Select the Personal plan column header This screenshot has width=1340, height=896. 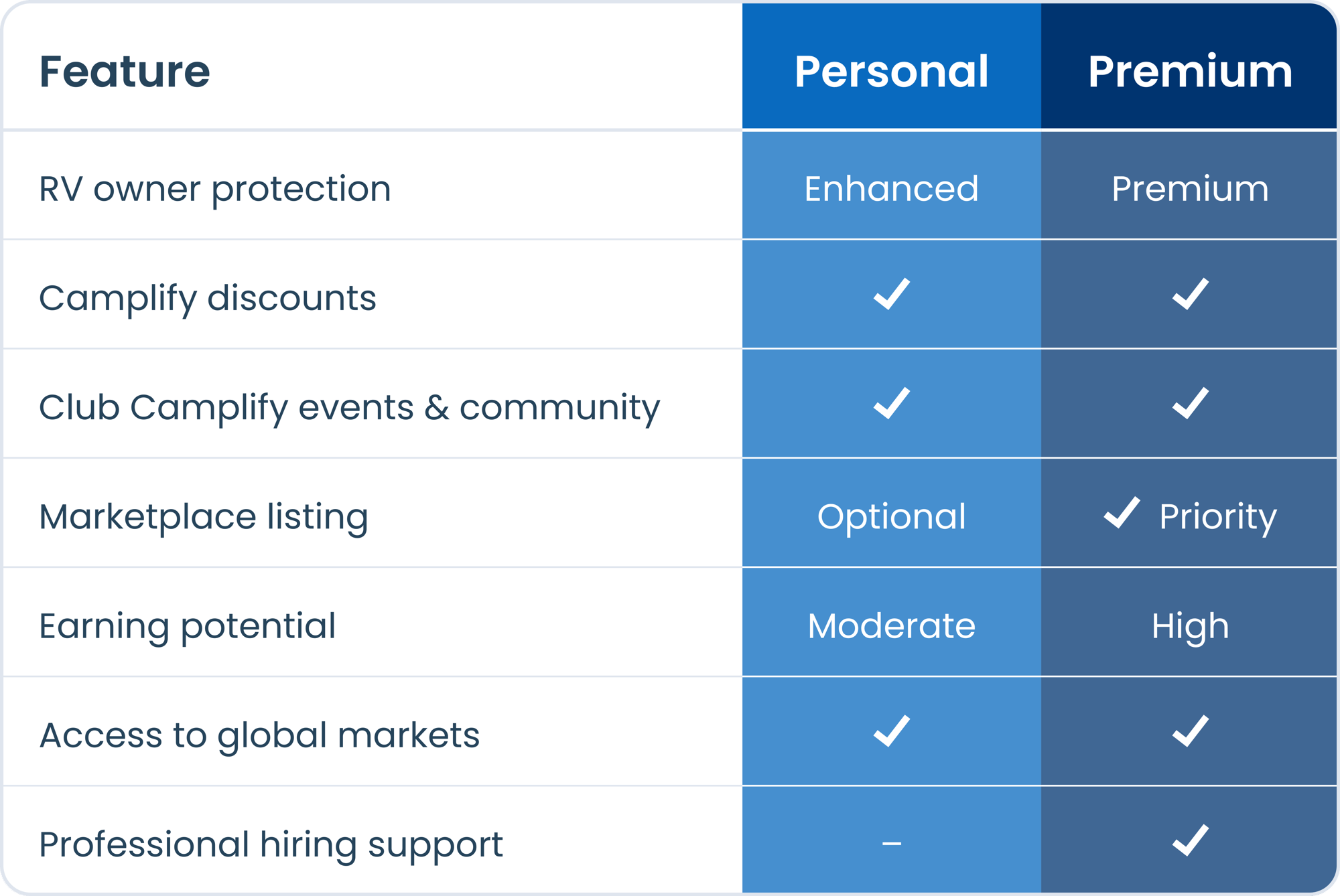[x=892, y=66]
